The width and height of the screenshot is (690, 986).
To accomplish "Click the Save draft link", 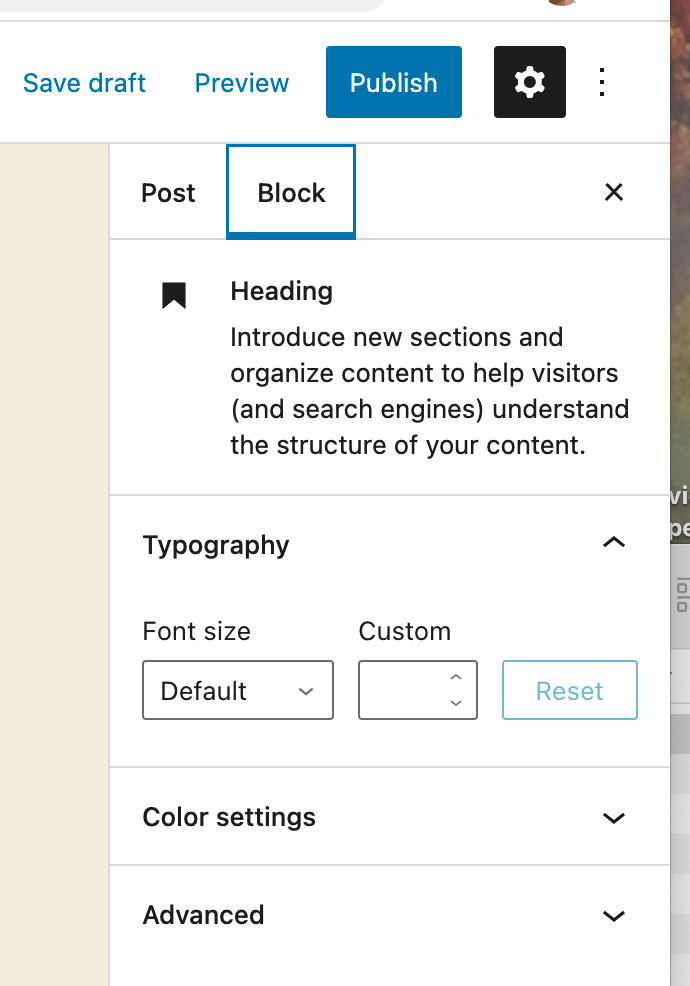I will (x=84, y=82).
